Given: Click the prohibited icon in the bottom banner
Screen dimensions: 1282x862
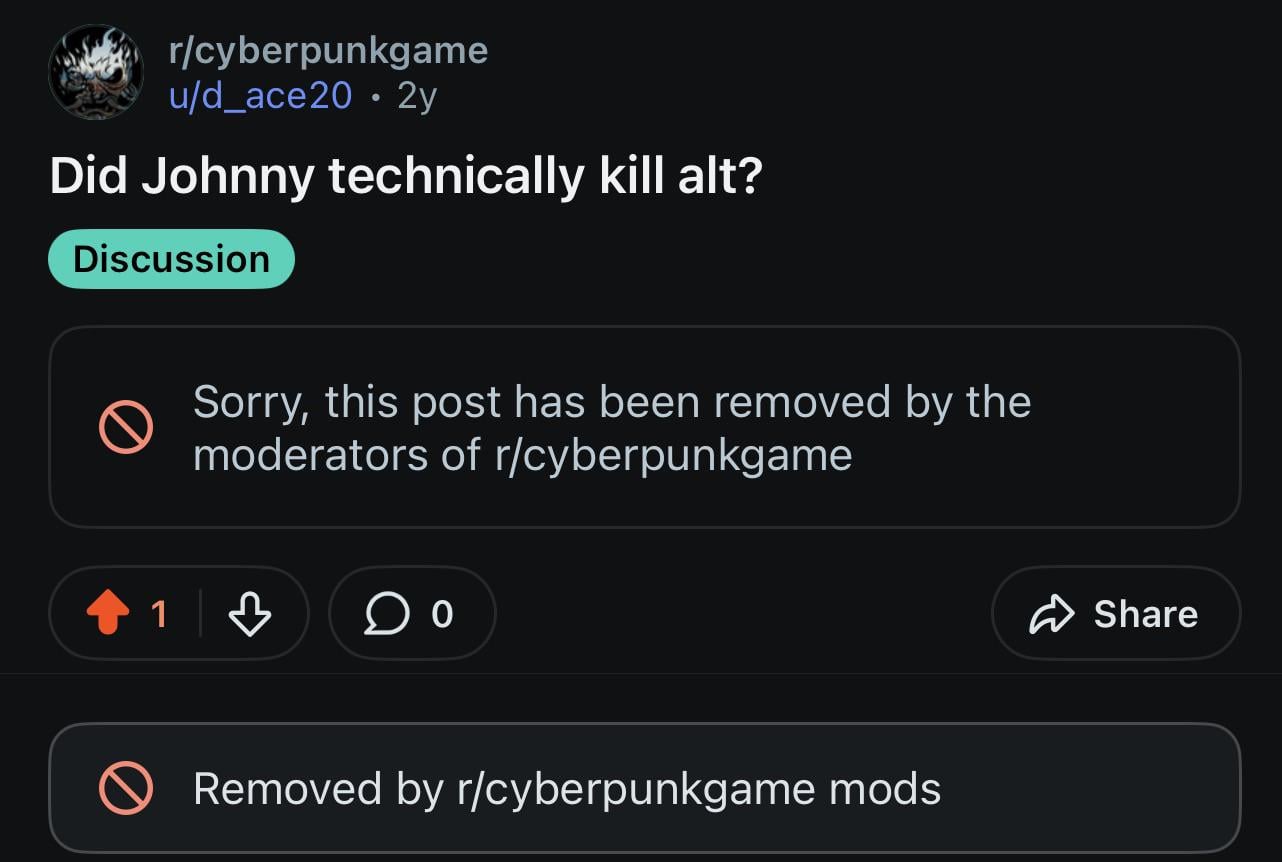Looking at the screenshot, I should [x=125, y=789].
